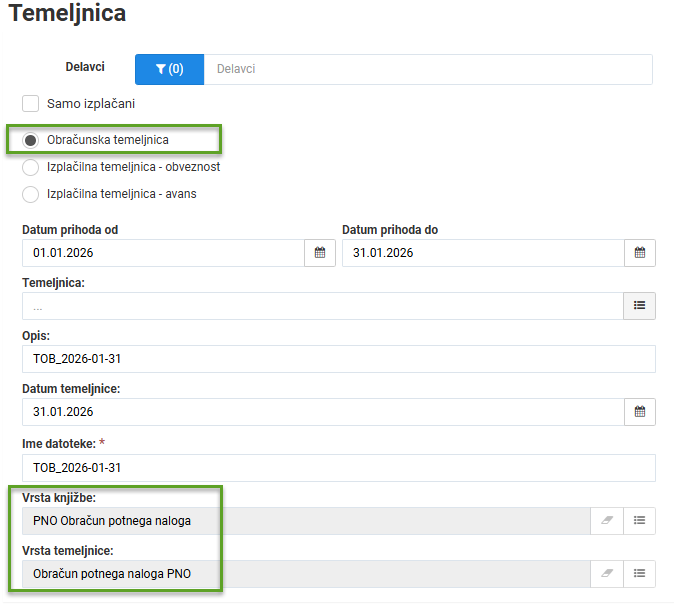Click the Datum prihoda od date field

(163, 253)
